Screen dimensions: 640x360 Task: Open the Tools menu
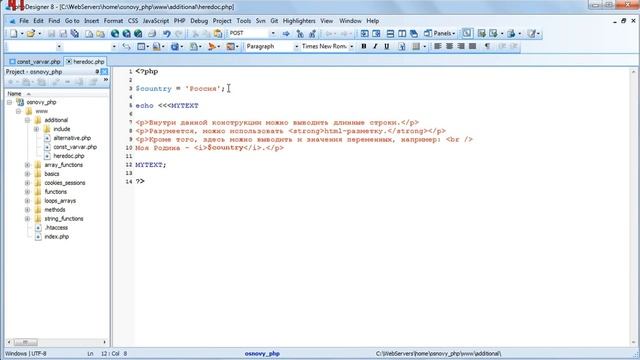tap(244, 21)
